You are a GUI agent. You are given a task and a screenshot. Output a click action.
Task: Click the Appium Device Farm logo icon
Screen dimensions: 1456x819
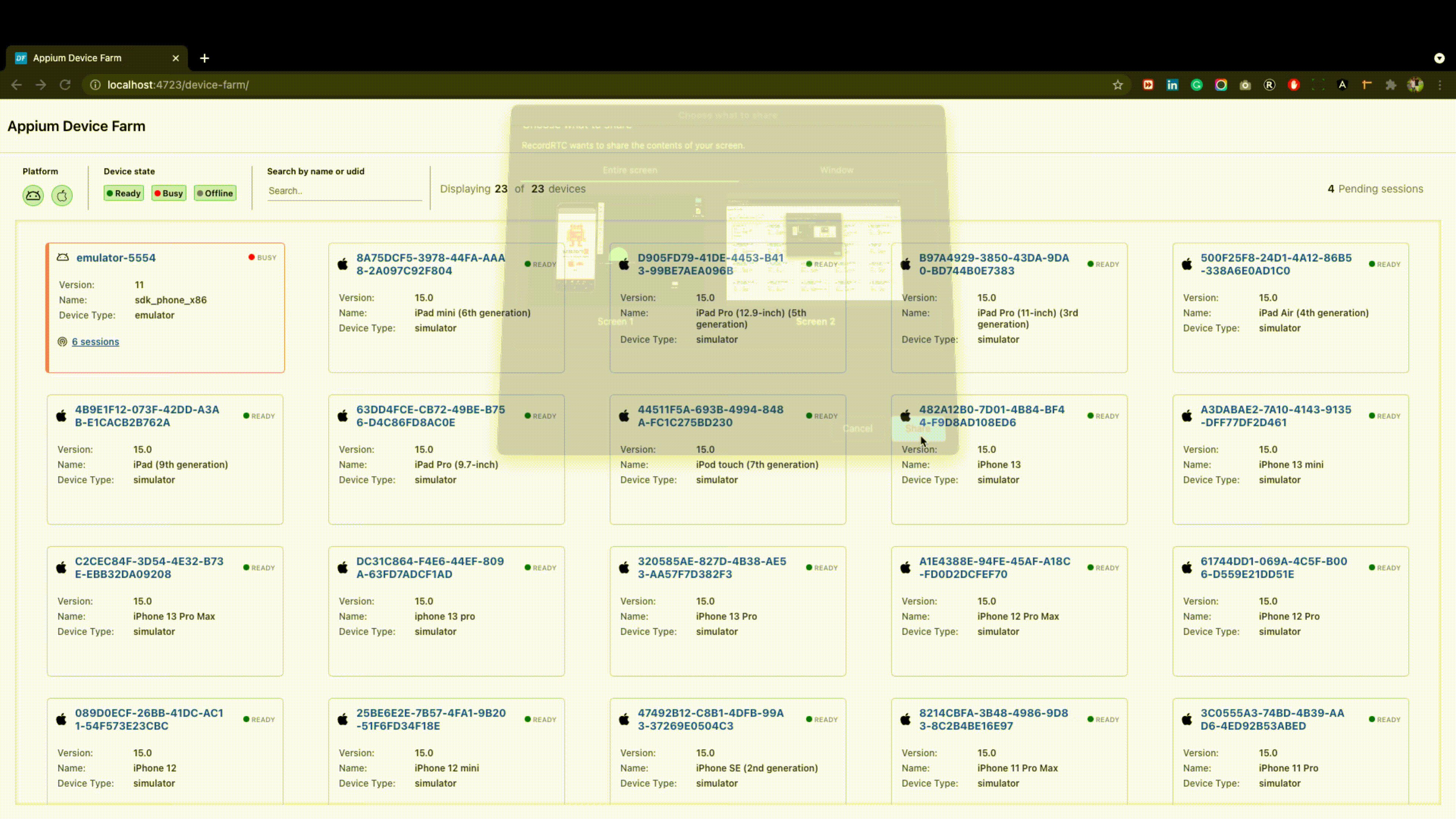click(20, 57)
